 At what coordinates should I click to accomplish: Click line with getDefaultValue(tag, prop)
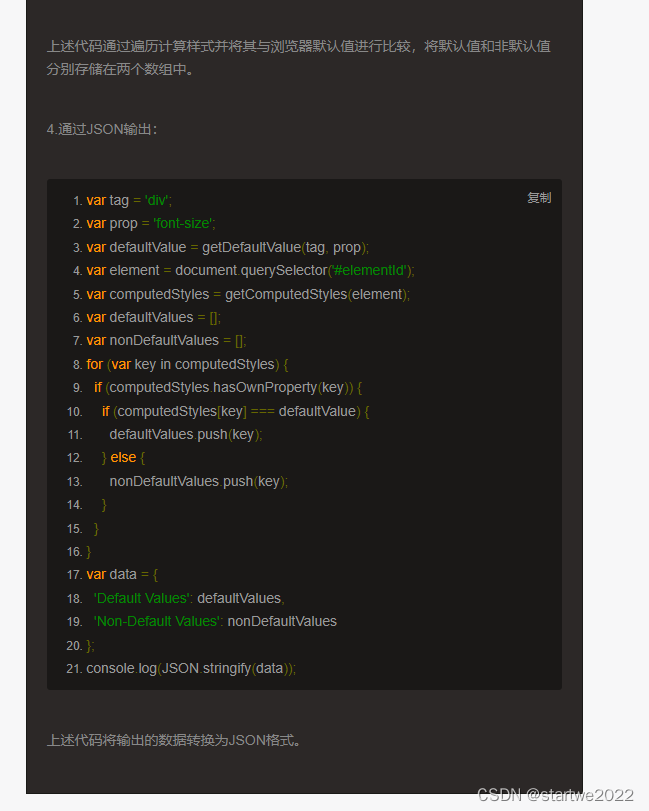click(x=228, y=248)
